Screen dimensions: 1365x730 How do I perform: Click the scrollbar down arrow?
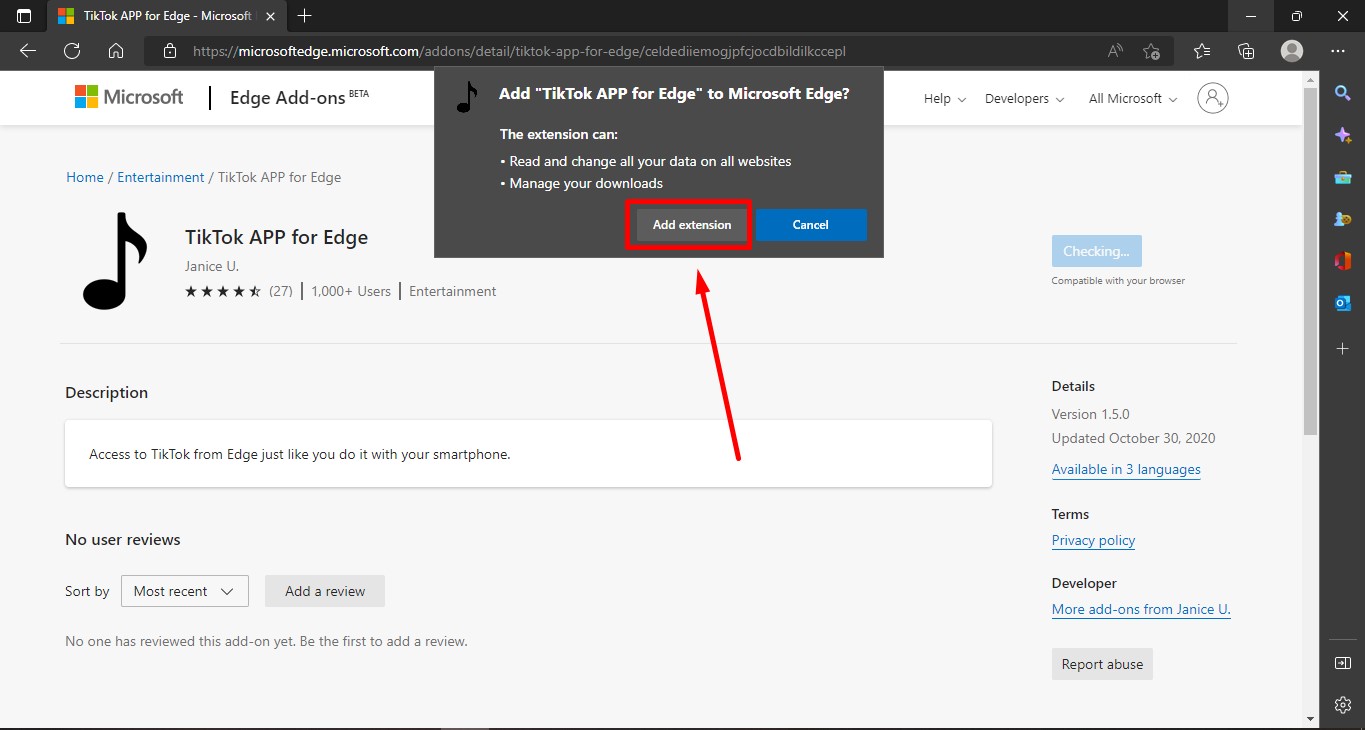1310,718
